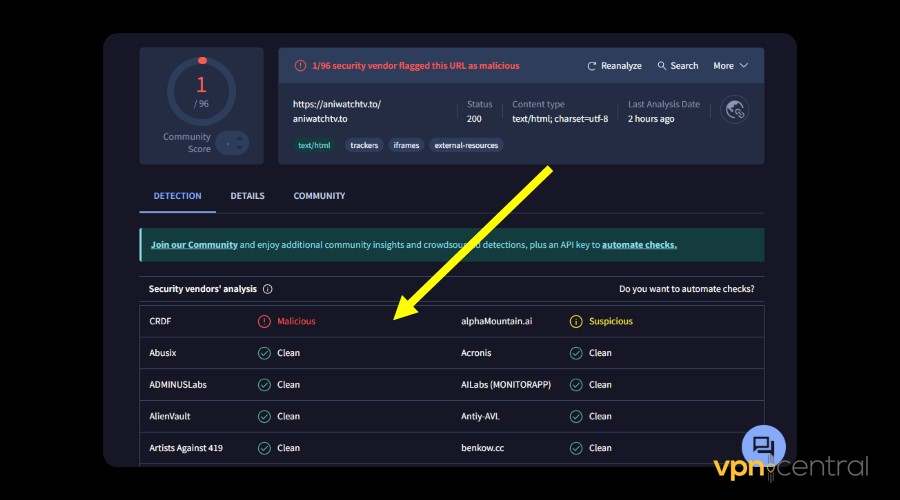Select the text/html tag

[314, 145]
